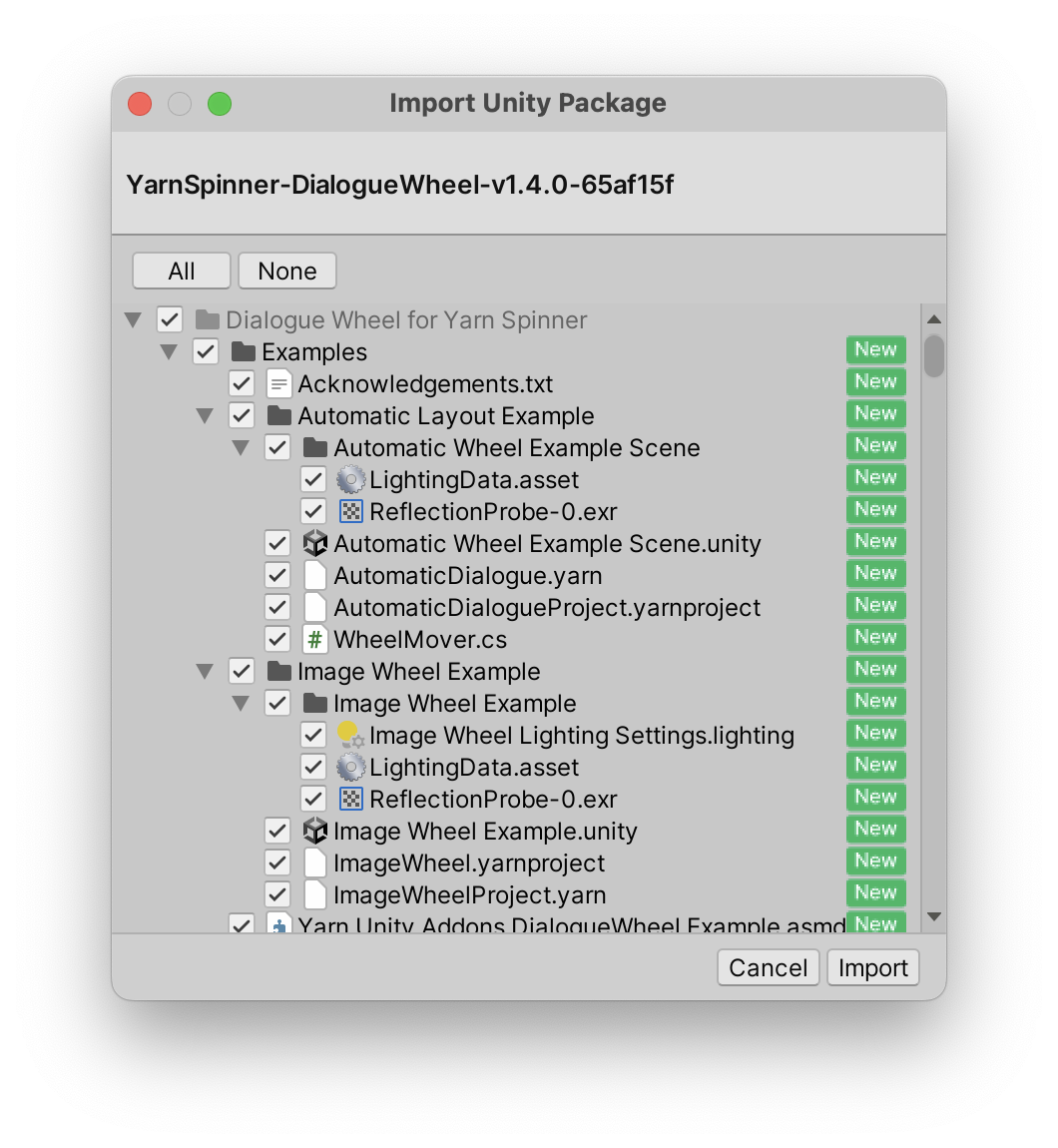Click the Unity scene icon for Automatic Wheel Example Scene.unity

point(314,544)
